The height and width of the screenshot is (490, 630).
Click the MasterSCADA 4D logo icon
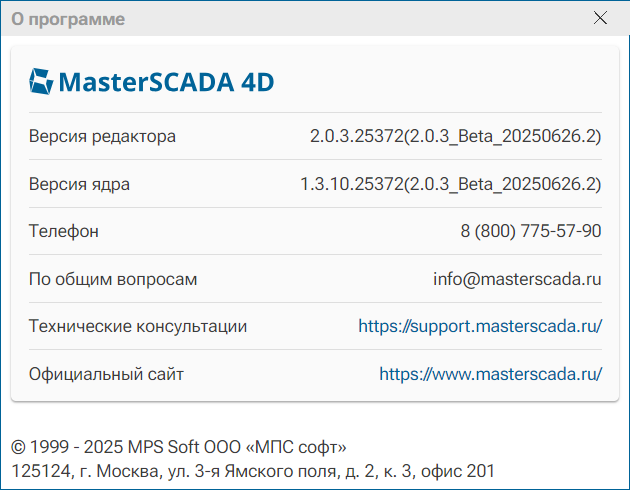41,82
